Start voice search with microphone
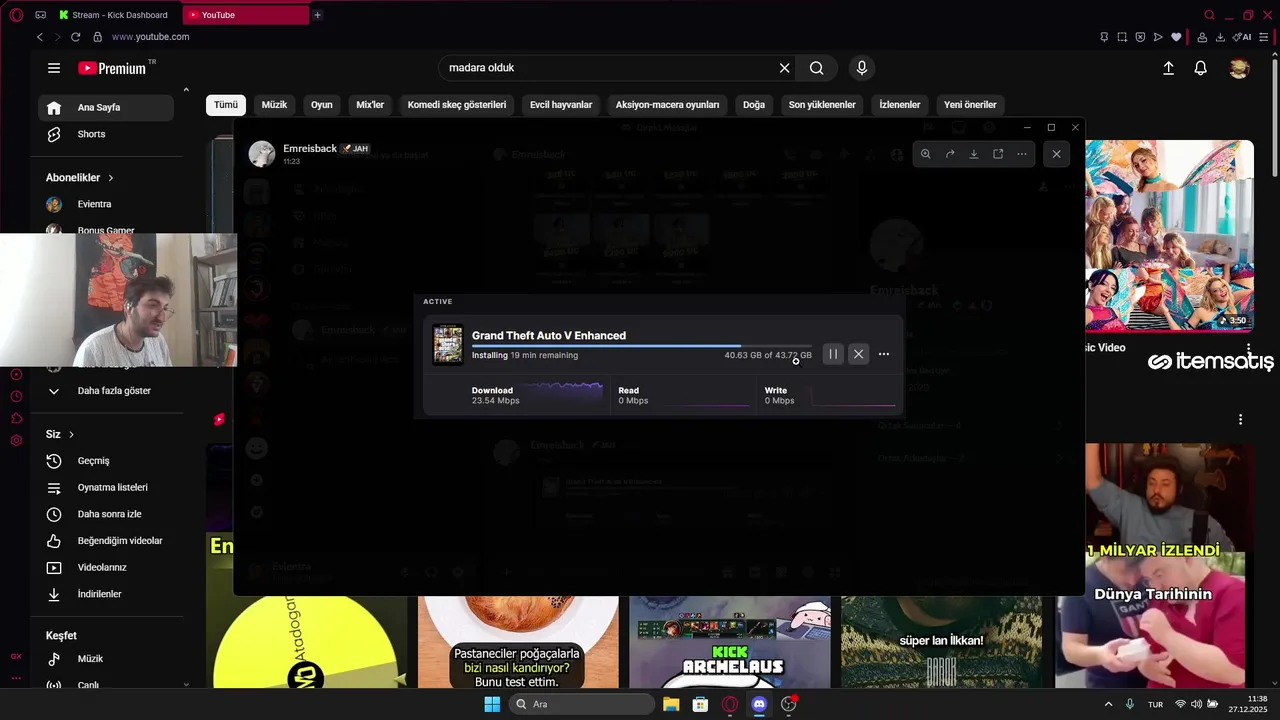 (862, 68)
